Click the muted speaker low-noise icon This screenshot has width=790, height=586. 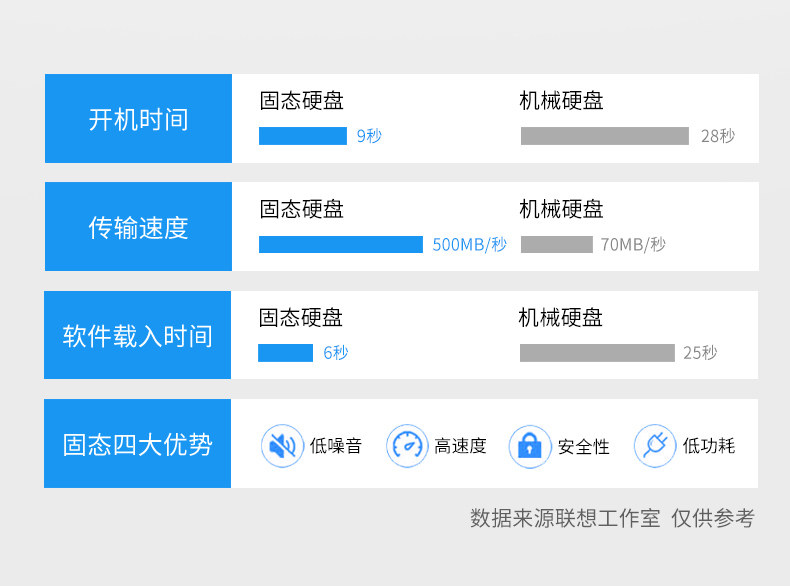(282, 446)
